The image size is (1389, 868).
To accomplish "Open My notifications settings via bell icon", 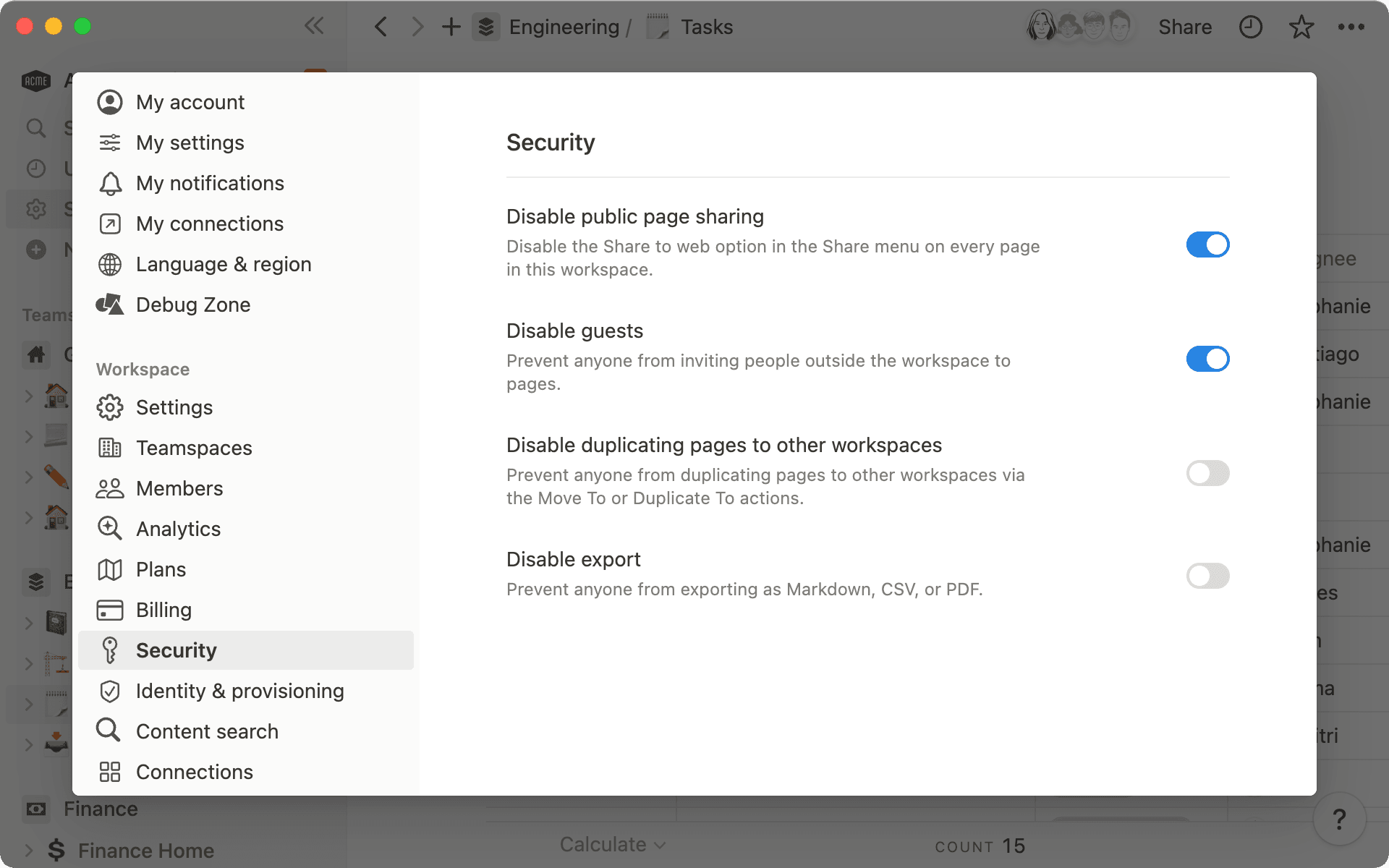I will [x=109, y=183].
